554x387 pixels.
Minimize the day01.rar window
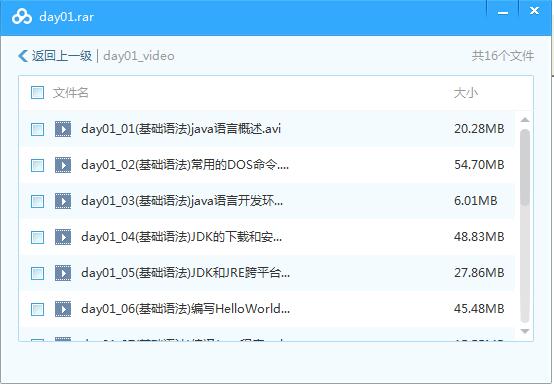click(x=503, y=12)
